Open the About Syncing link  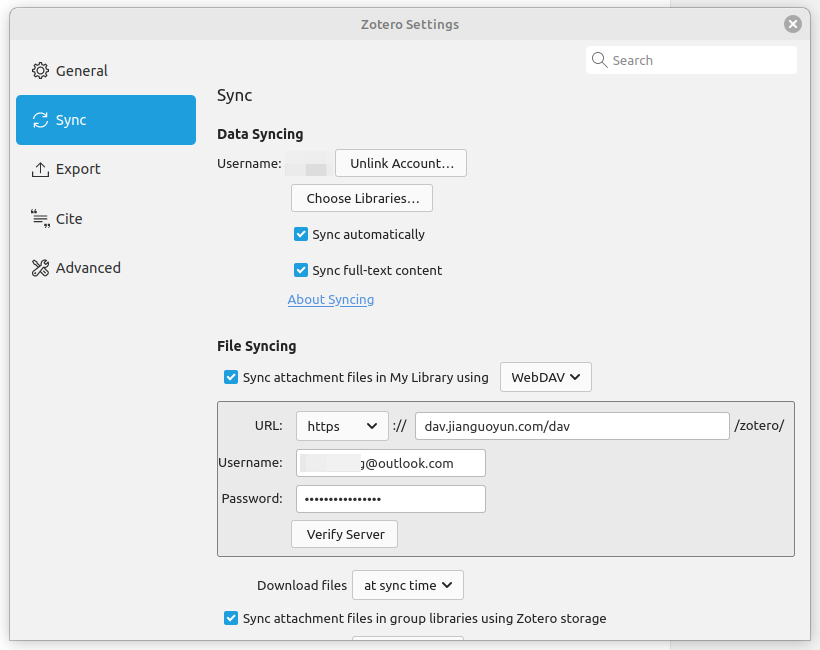[x=331, y=299]
